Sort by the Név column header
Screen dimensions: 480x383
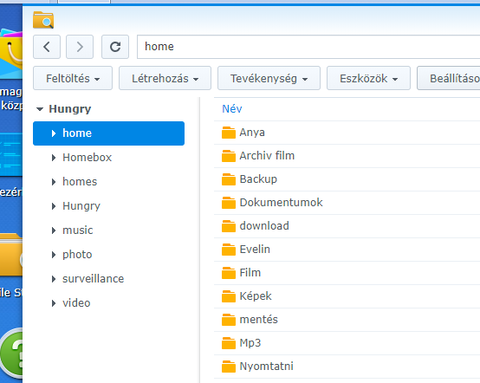pos(232,109)
